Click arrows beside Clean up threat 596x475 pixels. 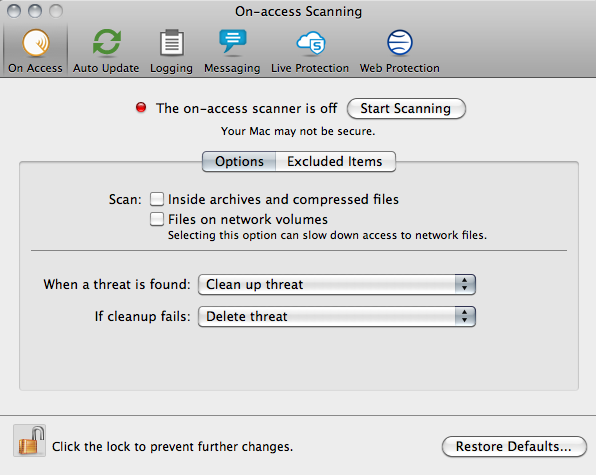tap(464, 284)
